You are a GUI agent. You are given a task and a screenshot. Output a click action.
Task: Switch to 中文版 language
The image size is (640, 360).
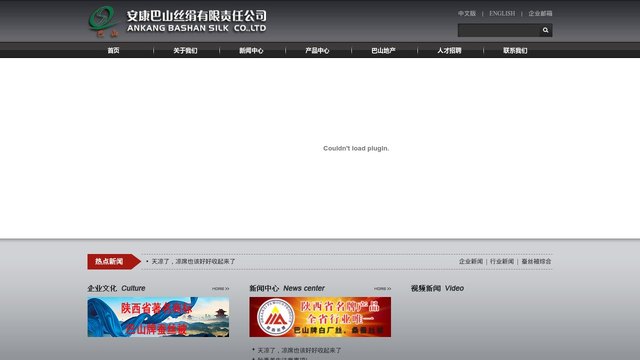tap(467, 13)
